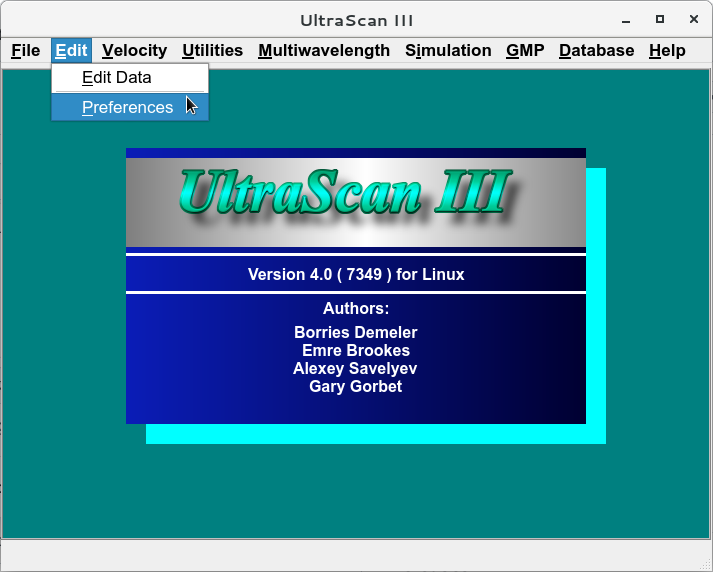
Task: Open the Simulation menu
Action: tap(448, 50)
